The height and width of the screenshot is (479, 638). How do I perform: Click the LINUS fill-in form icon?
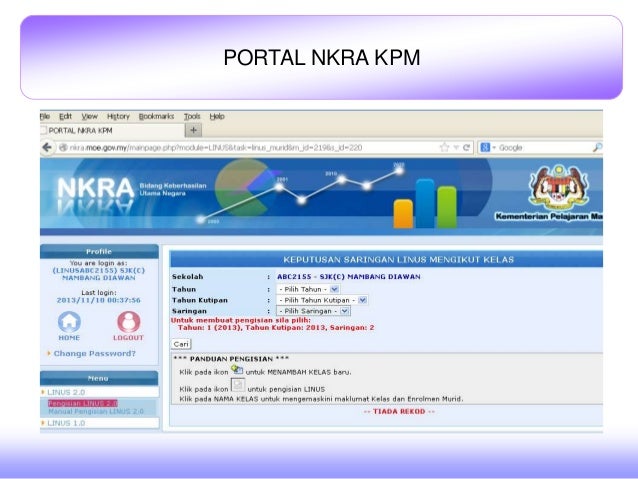coord(238,385)
